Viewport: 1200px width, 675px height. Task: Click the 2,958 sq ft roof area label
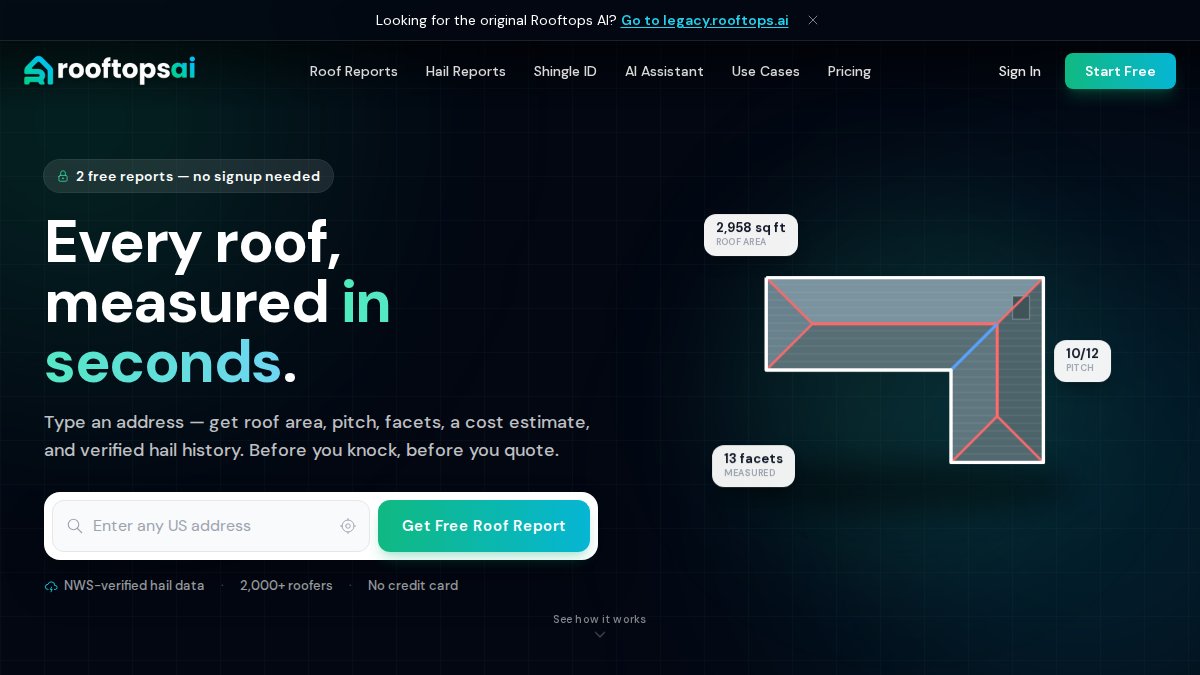pos(751,235)
